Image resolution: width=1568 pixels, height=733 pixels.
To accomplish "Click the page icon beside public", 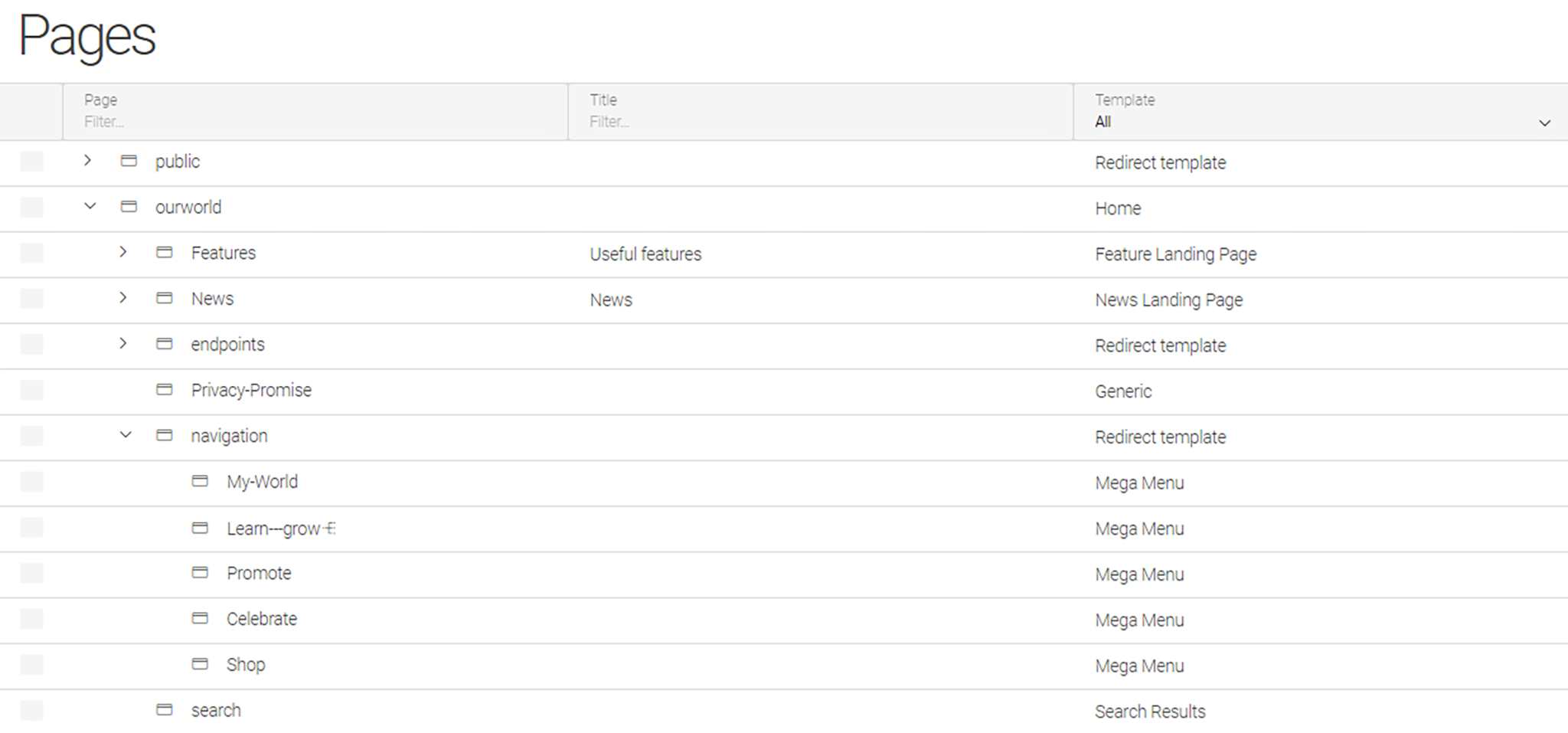I will 129,161.
